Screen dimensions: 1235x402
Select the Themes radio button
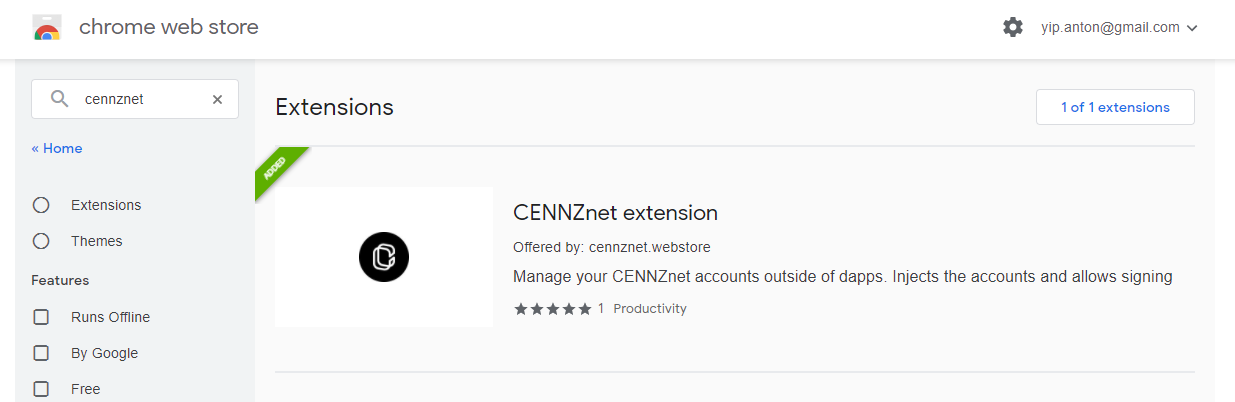tap(41, 241)
